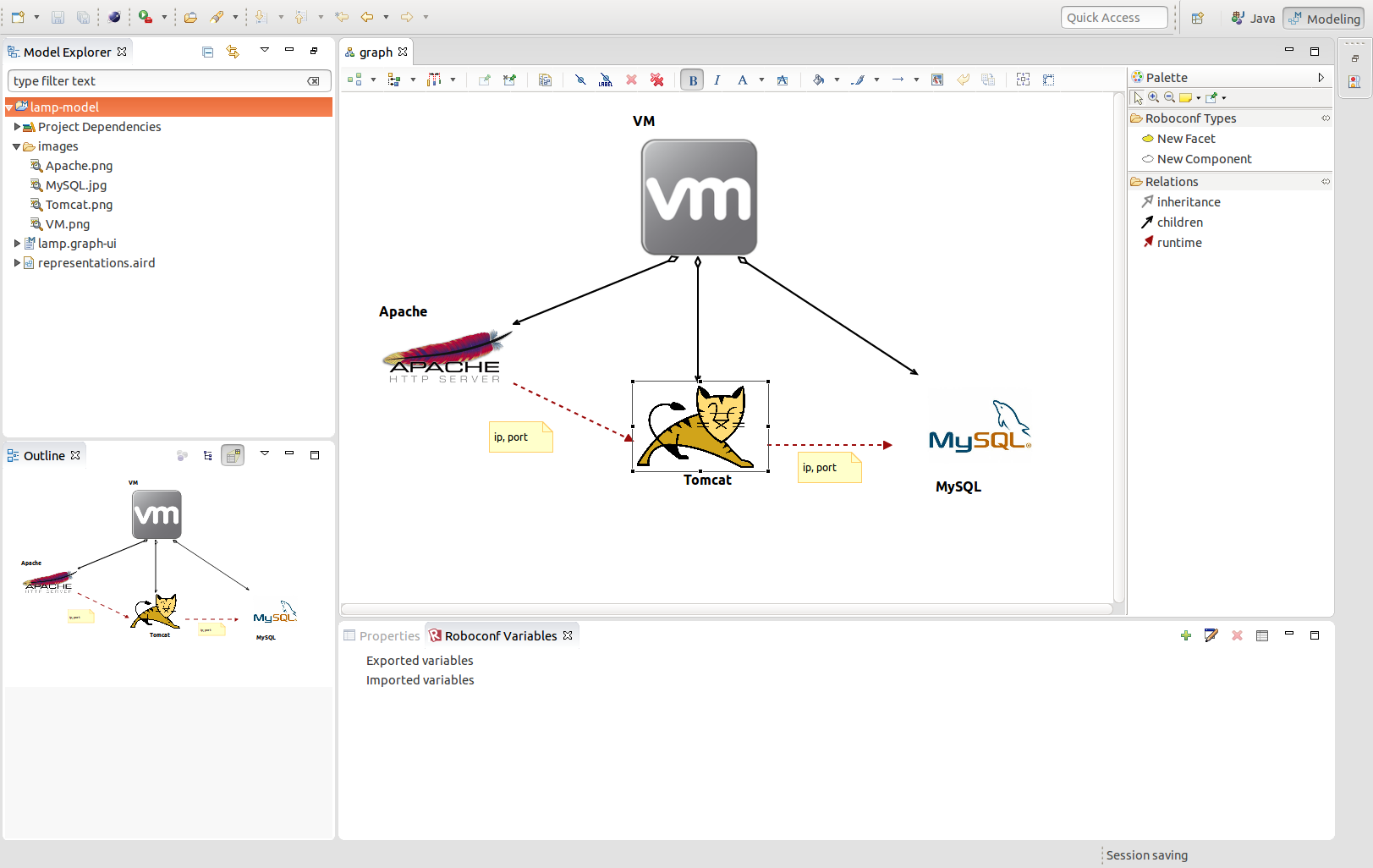This screenshot has width=1373, height=868.
Task: Expand representations.aird node
Action: tap(17, 263)
